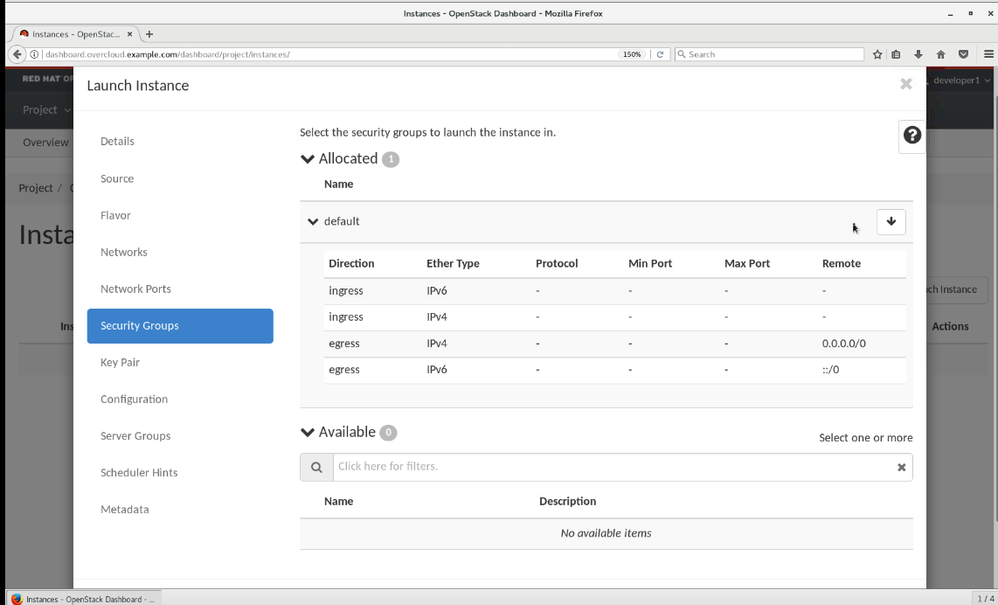Deallocate the default security group with down arrow

[890, 222]
